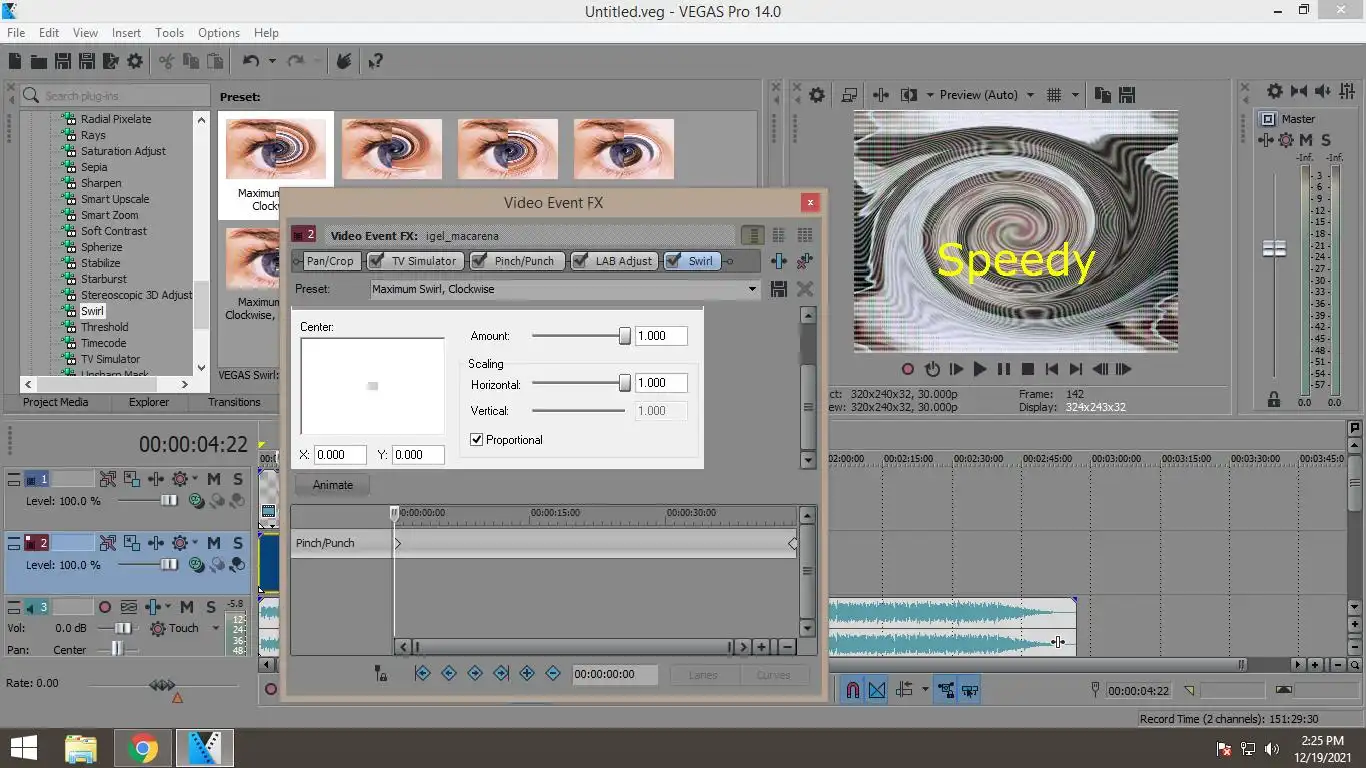Expand the overlays grid dropdown arrow

pos(1076,95)
